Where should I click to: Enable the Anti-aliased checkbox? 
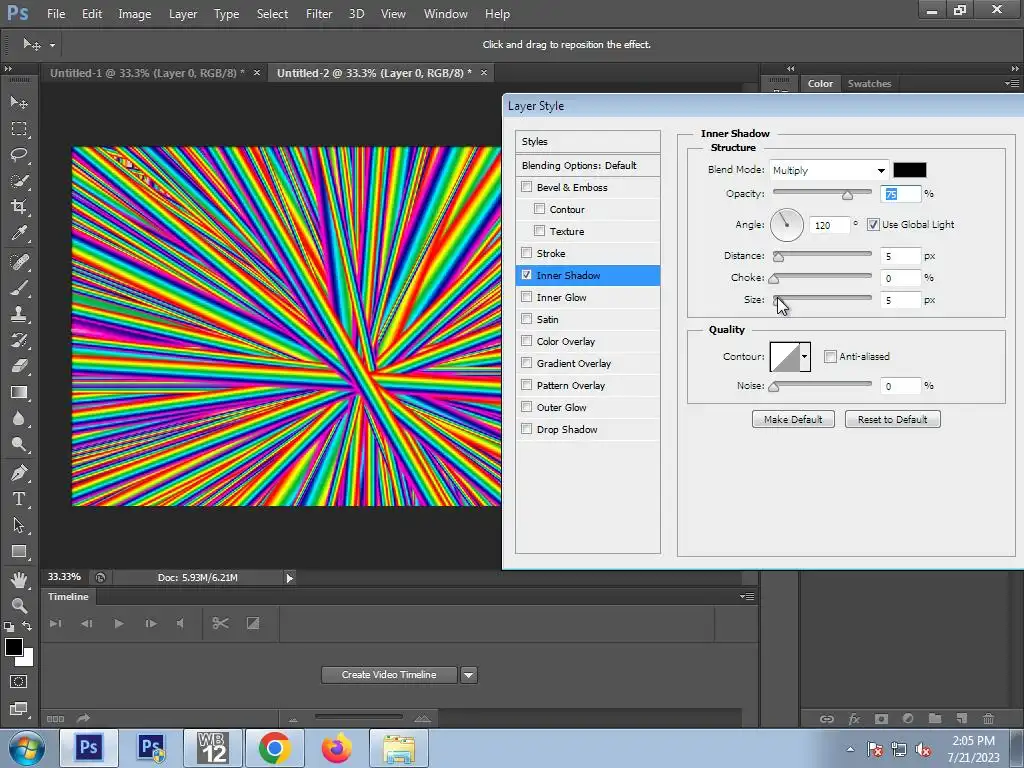830,357
